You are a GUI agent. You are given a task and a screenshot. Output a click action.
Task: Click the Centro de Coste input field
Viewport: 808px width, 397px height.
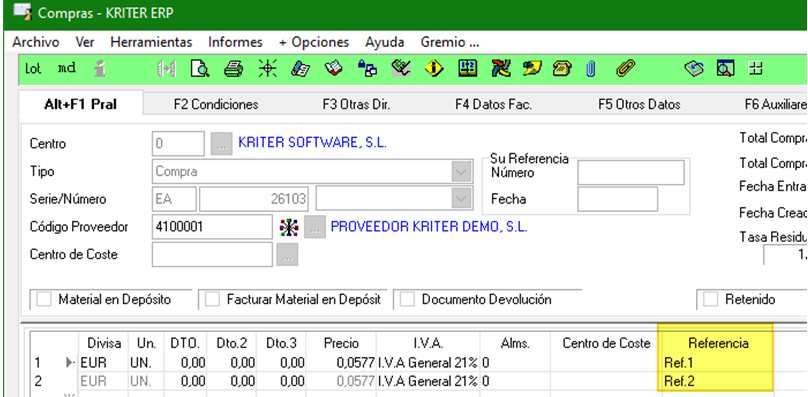click(x=212, y=255)
